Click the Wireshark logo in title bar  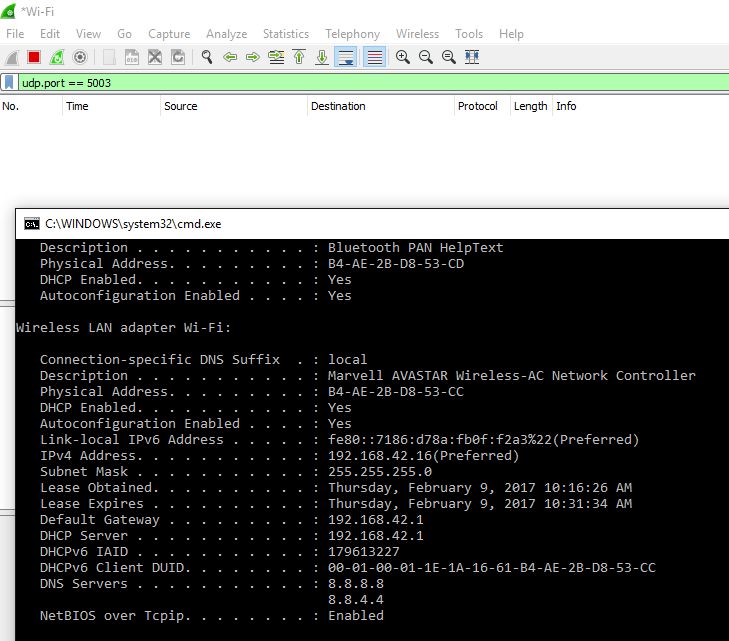click(x=8, y=11)
